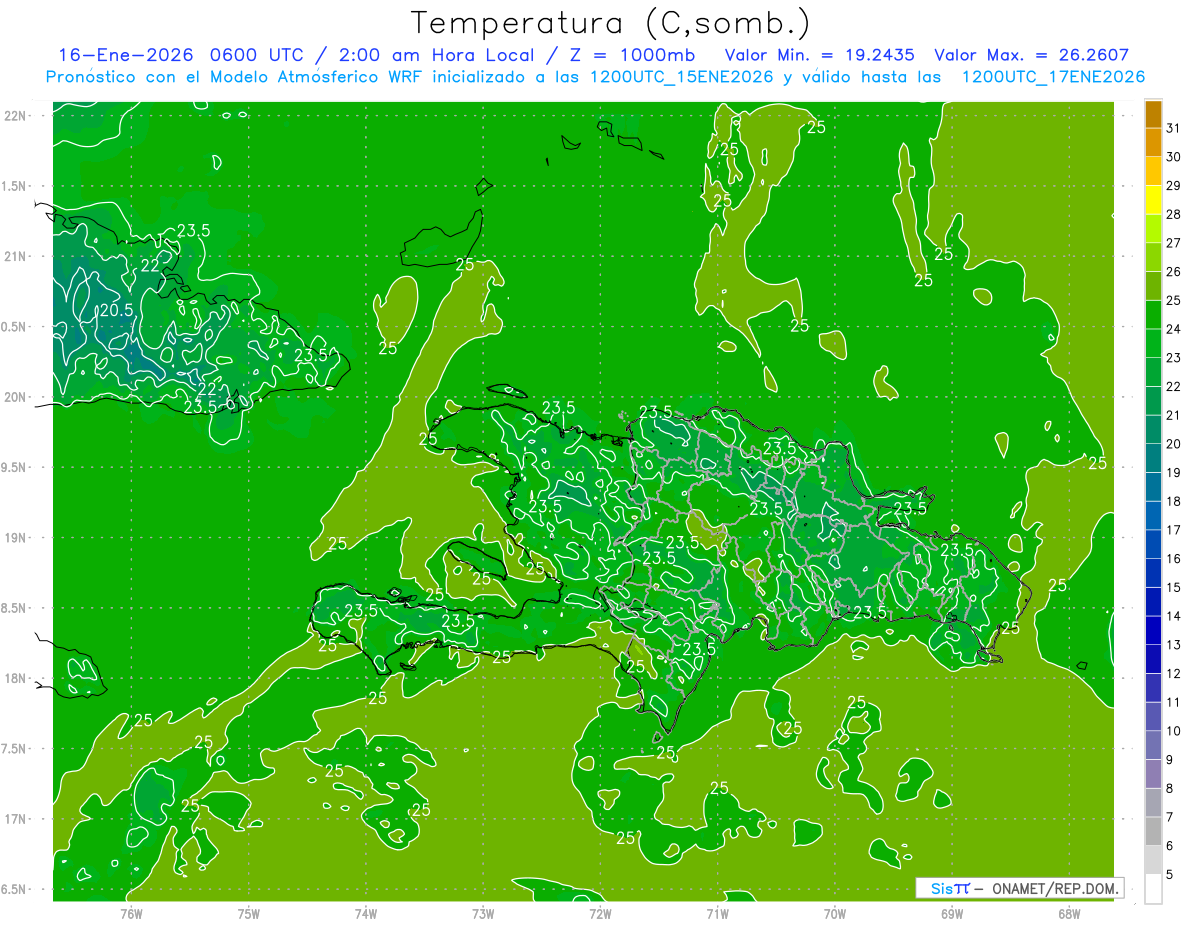Select the "1200UTC_17ENE2026" valid-until time
Viewport: 1200px width, 927px height.
pos(1052,76)
